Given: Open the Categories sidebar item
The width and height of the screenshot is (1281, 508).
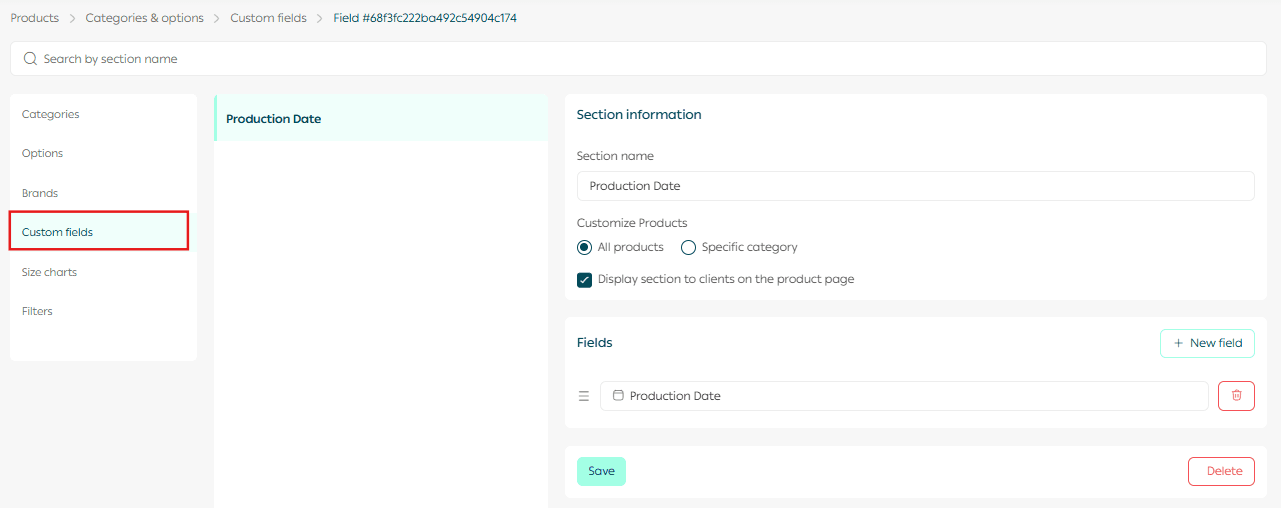Looking at the screenshot, I should tap(51, 115).
